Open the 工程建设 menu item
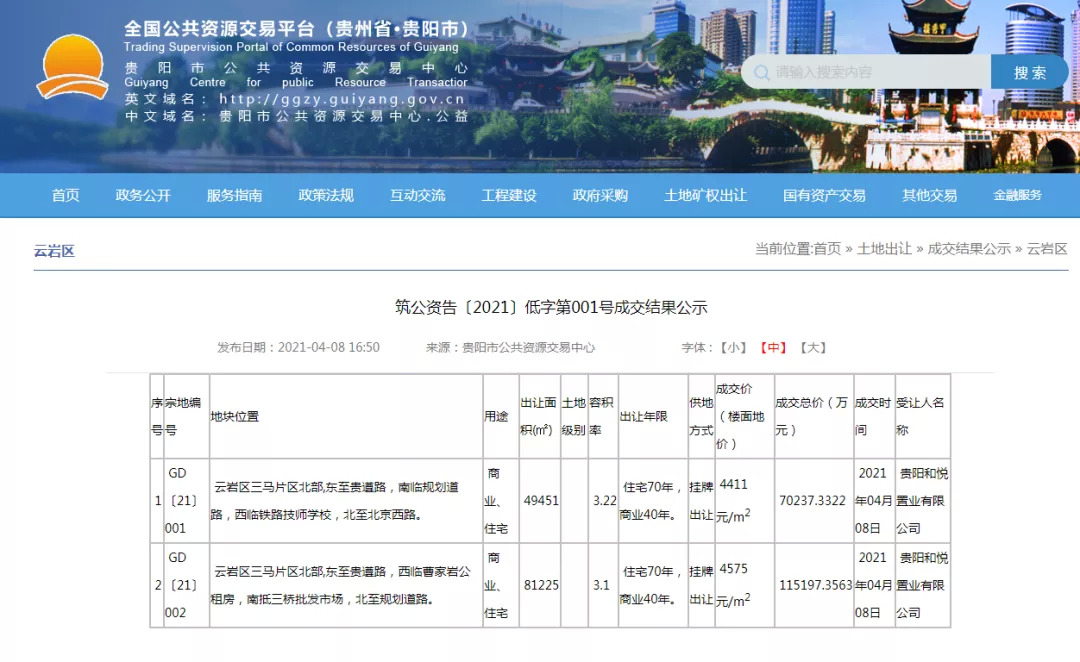This screenshot has width=1080, height=662. (509, 195)
